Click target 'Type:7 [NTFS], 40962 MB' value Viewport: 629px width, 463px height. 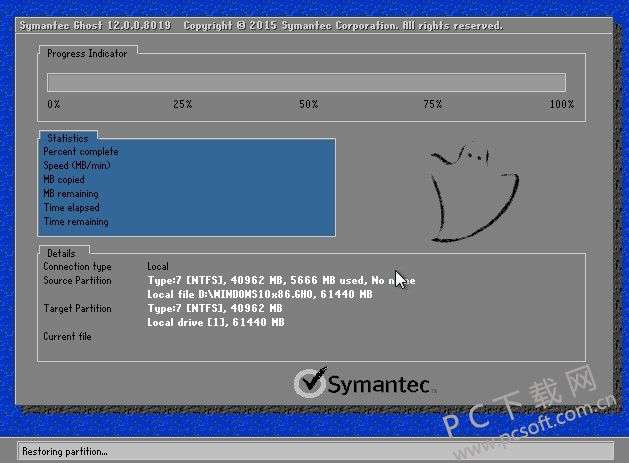[215, 308]
